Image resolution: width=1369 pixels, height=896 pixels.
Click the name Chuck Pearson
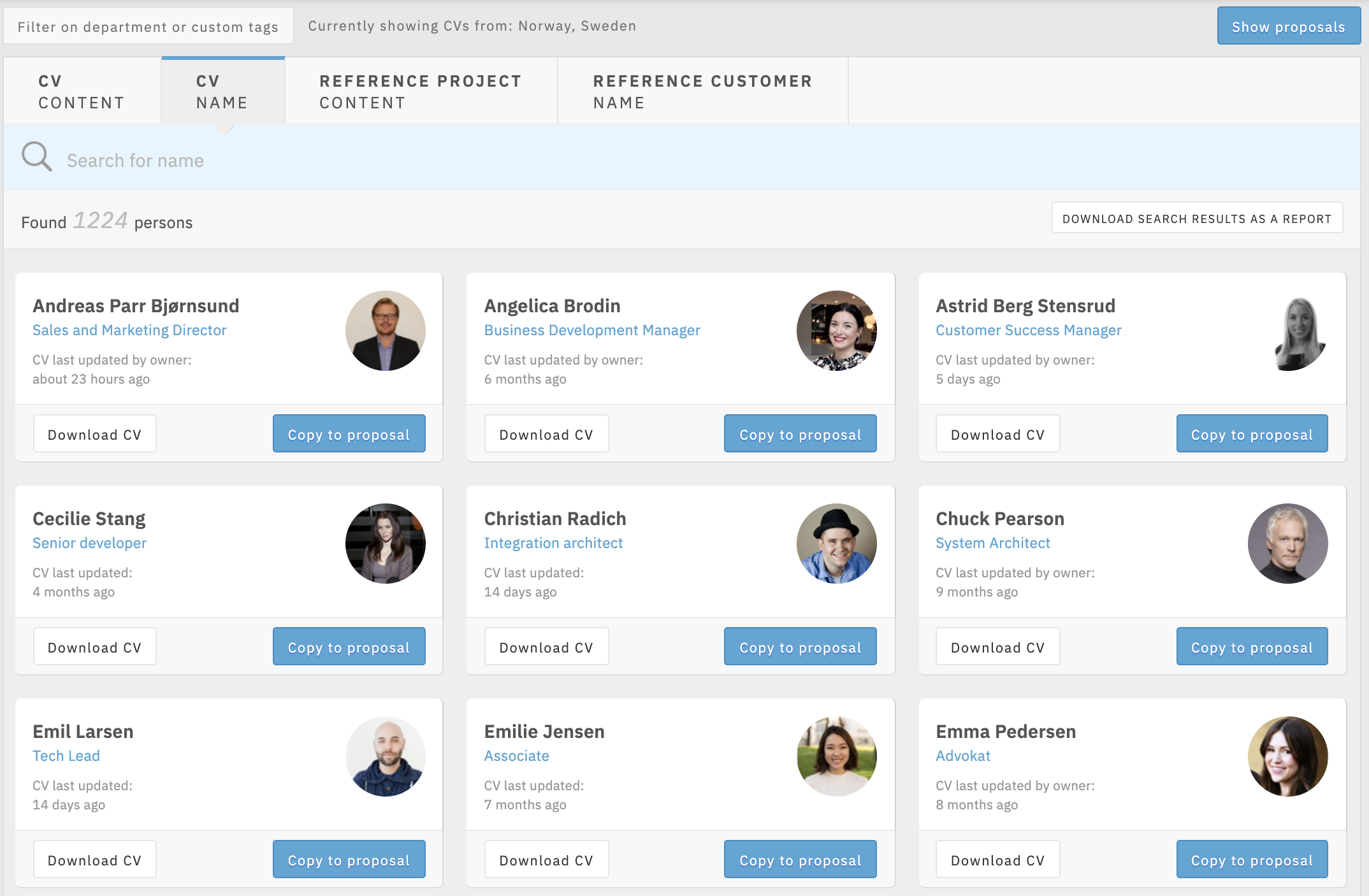(x=1000, y=519)
